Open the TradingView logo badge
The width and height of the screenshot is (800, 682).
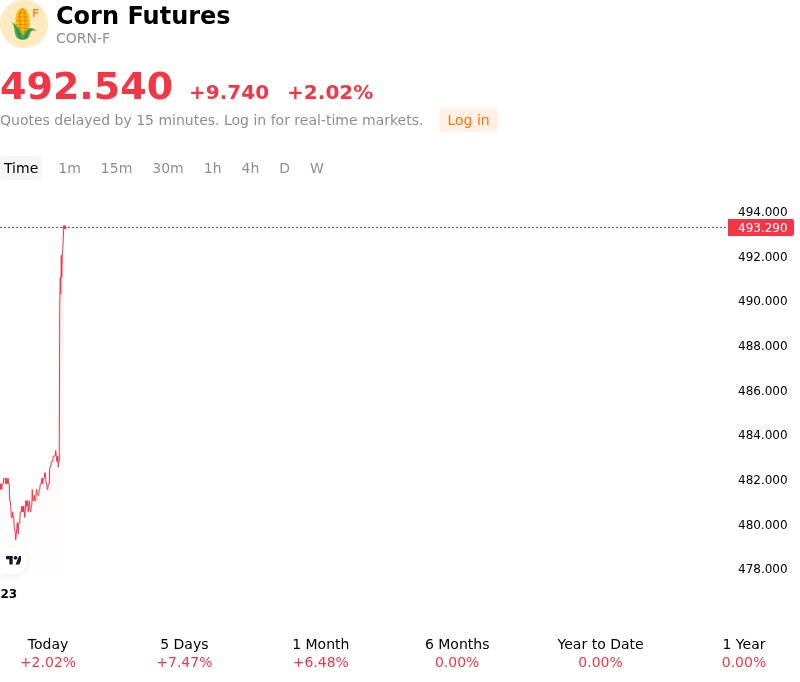pyautogui.click(x=13, y=560)
